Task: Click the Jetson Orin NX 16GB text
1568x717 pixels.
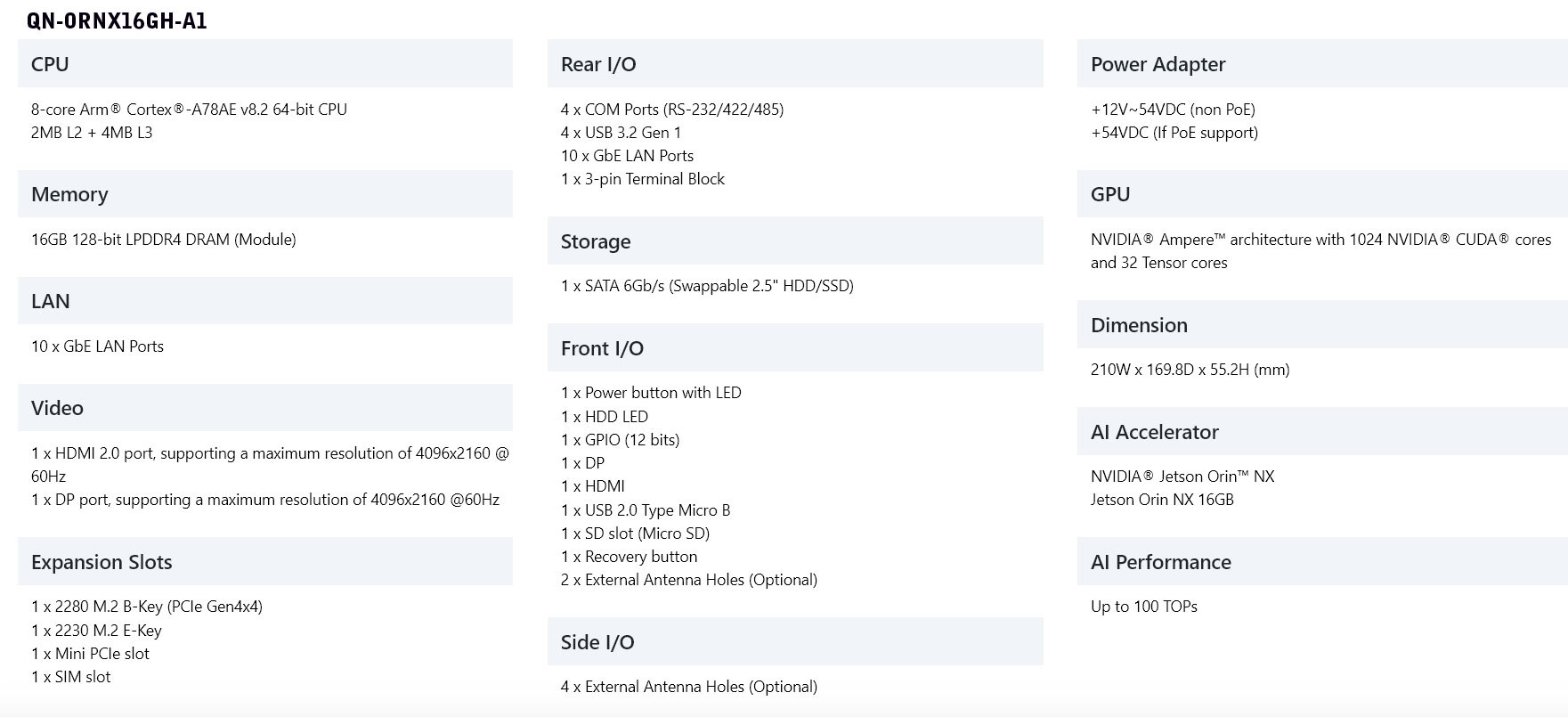Action: [1162, 500]
